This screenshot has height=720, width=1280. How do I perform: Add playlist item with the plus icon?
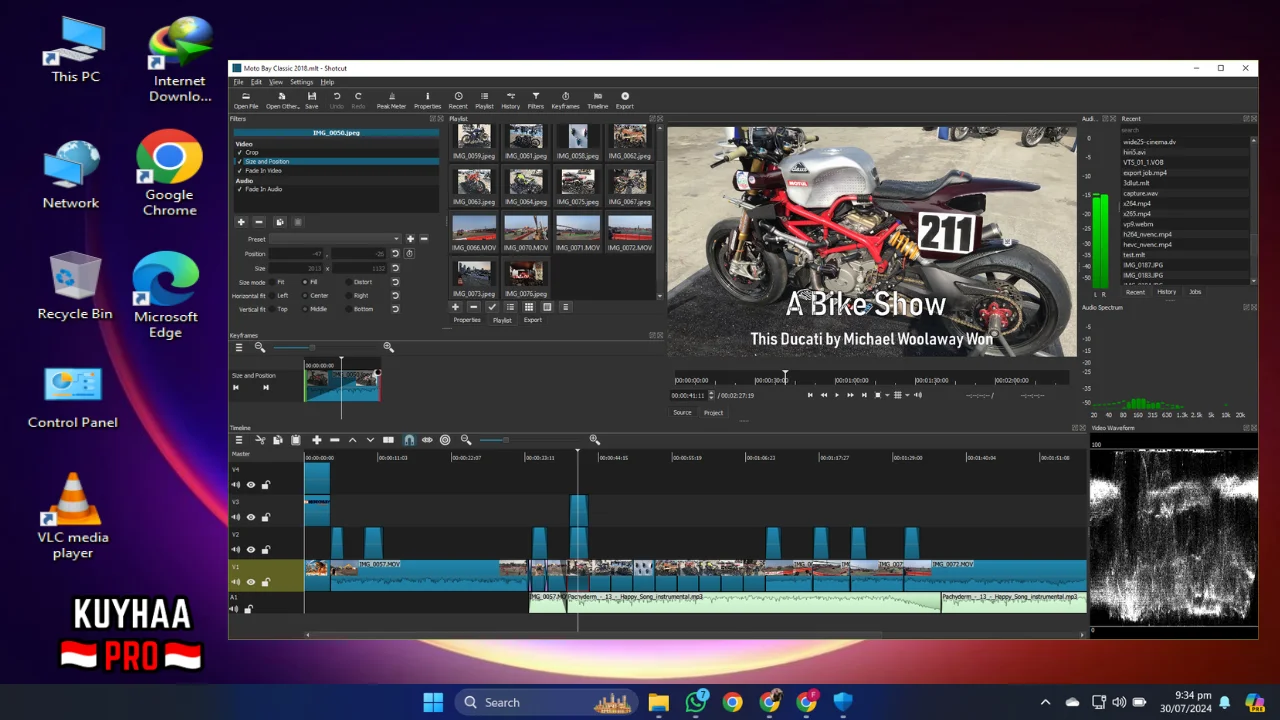[455, 307]
